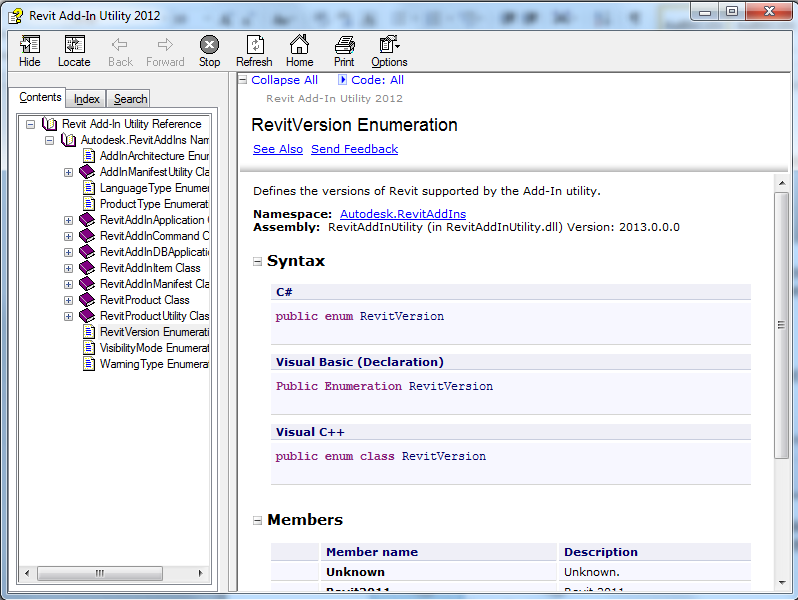798x600 pixels.
Task: Click RevitProduct Class book icon
Action: click(x=87, y=300)
